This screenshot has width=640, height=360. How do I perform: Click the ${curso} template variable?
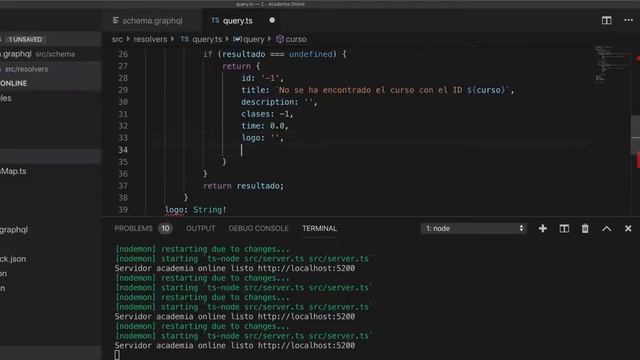coord(487,90)
